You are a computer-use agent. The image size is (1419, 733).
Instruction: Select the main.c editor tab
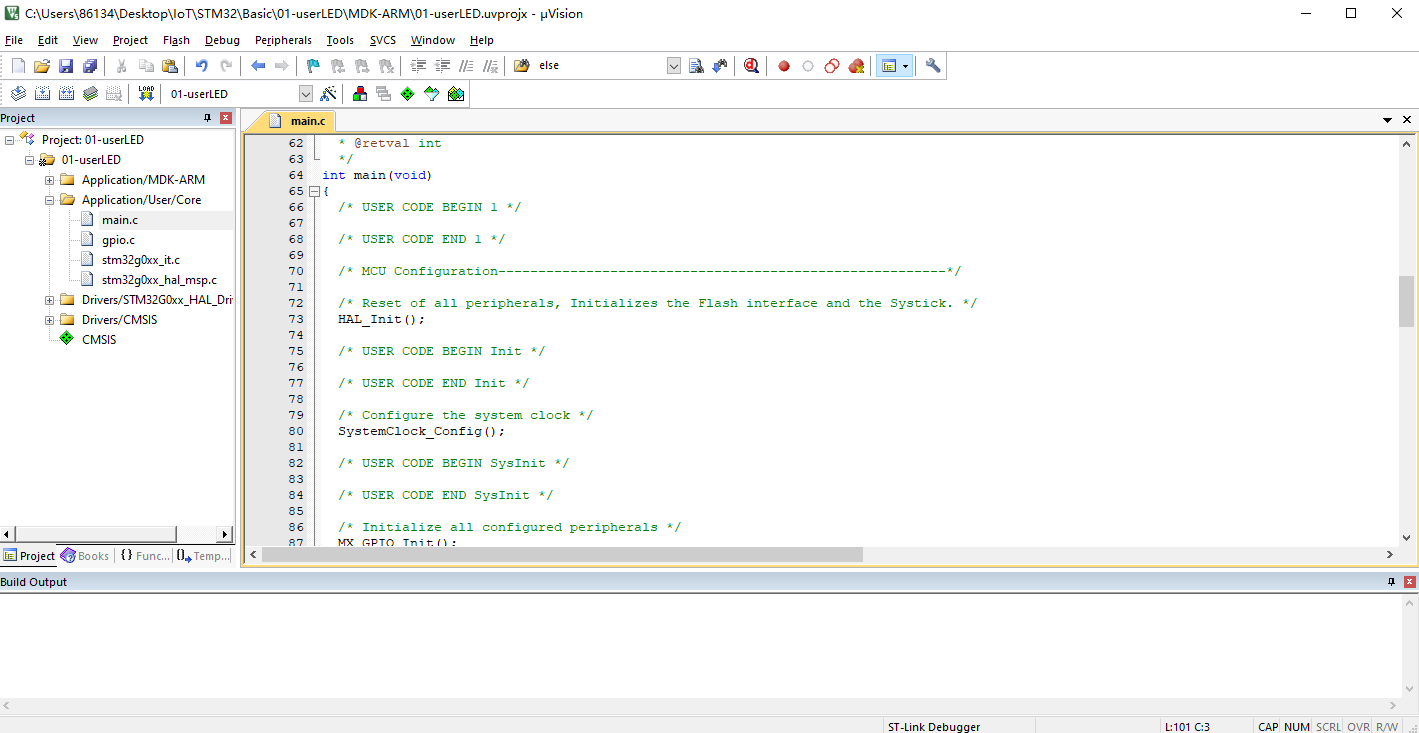click(x=298, y=121)
